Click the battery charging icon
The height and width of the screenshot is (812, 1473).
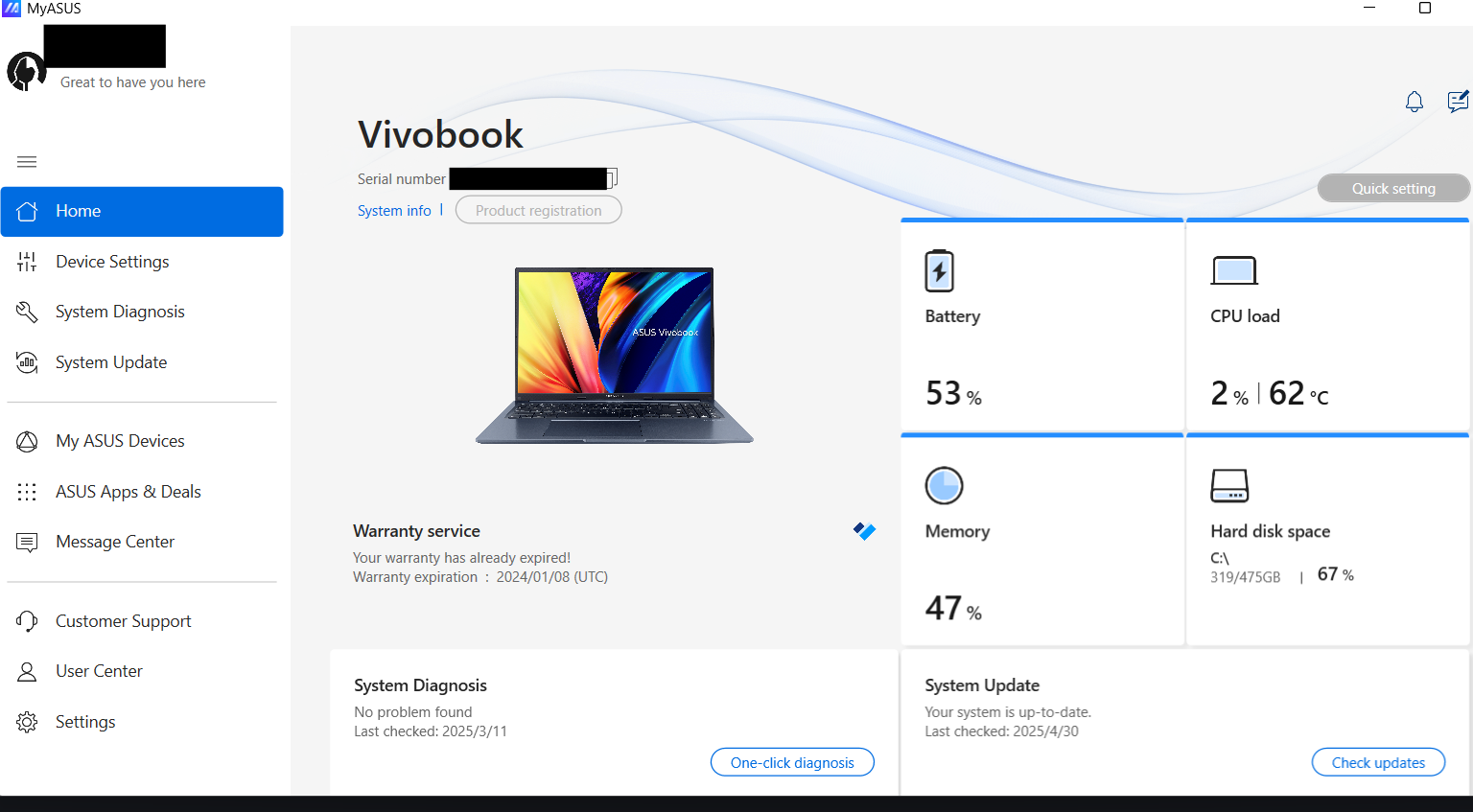pos(939,271)
